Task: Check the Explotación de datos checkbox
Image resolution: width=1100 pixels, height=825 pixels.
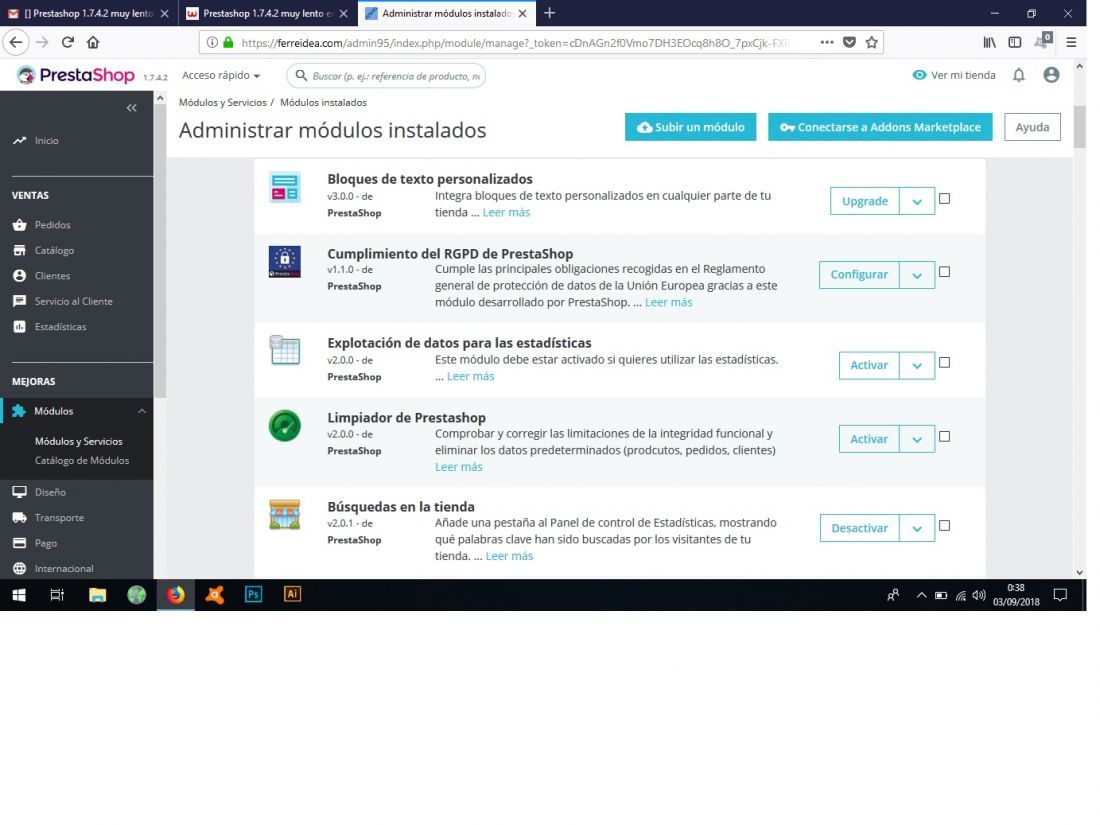Action: [x=945, y=363]
